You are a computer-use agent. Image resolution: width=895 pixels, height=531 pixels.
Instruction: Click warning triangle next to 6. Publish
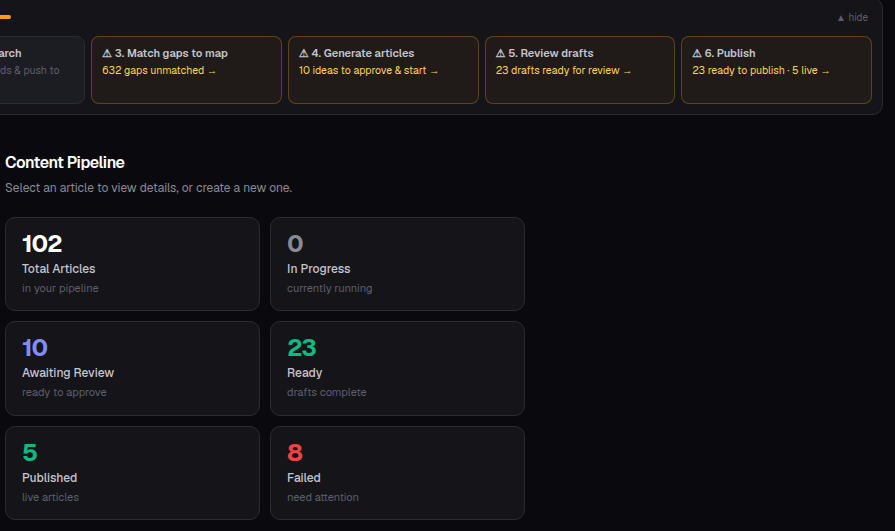tap(697, 53)
